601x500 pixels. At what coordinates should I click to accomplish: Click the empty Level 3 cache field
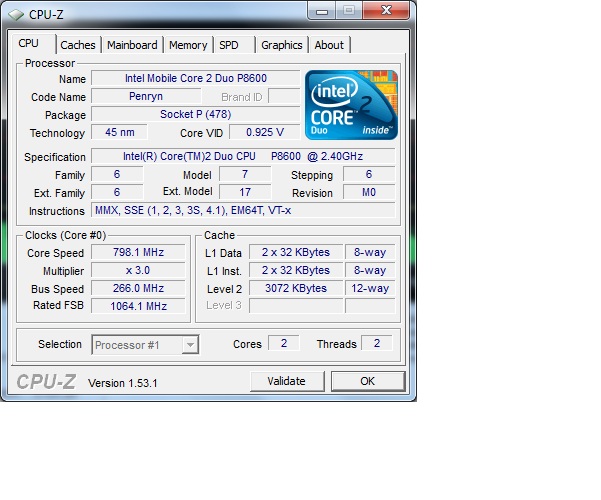point(296,306)
